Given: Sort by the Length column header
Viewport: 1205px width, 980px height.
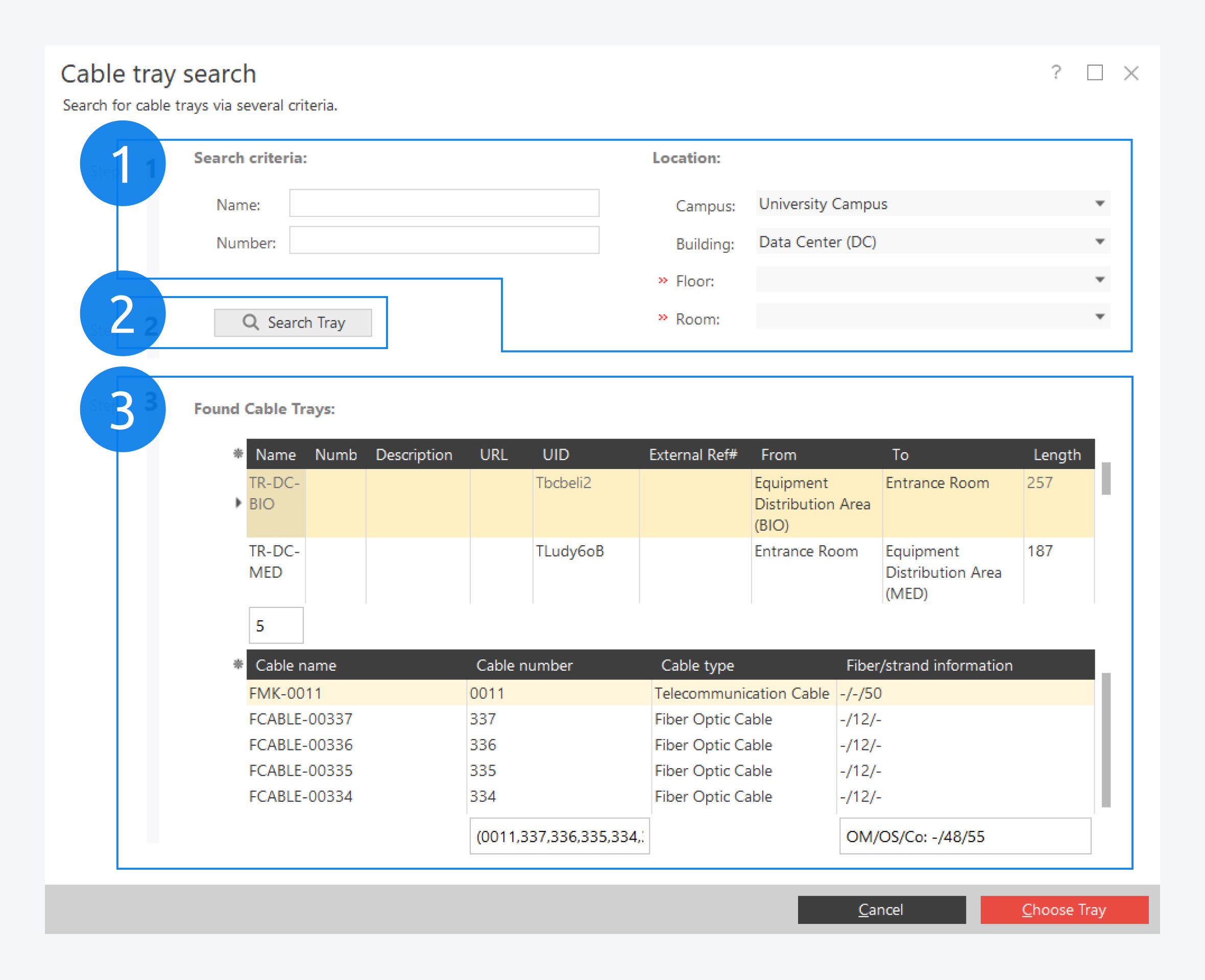Looking at the screenshot, I should 1056,454.
